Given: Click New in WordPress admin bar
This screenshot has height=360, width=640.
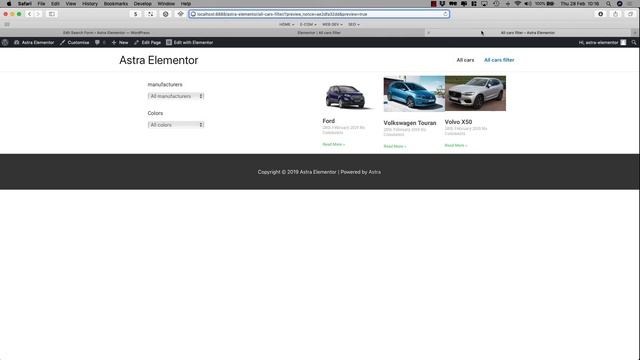Looking at the screenshot, I should click(x=120, y=42).
